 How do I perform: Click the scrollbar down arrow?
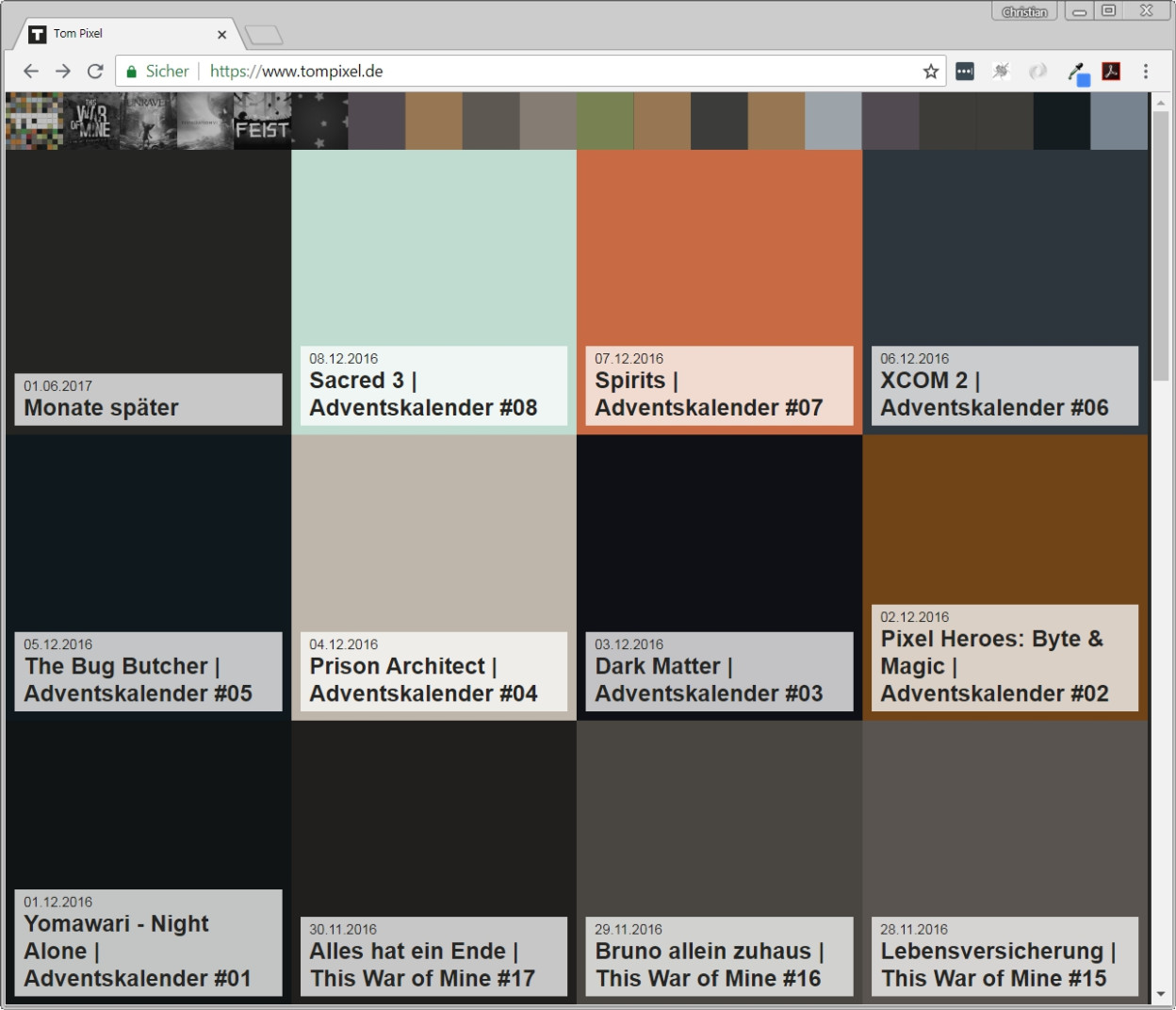(x=1161, y=995)
